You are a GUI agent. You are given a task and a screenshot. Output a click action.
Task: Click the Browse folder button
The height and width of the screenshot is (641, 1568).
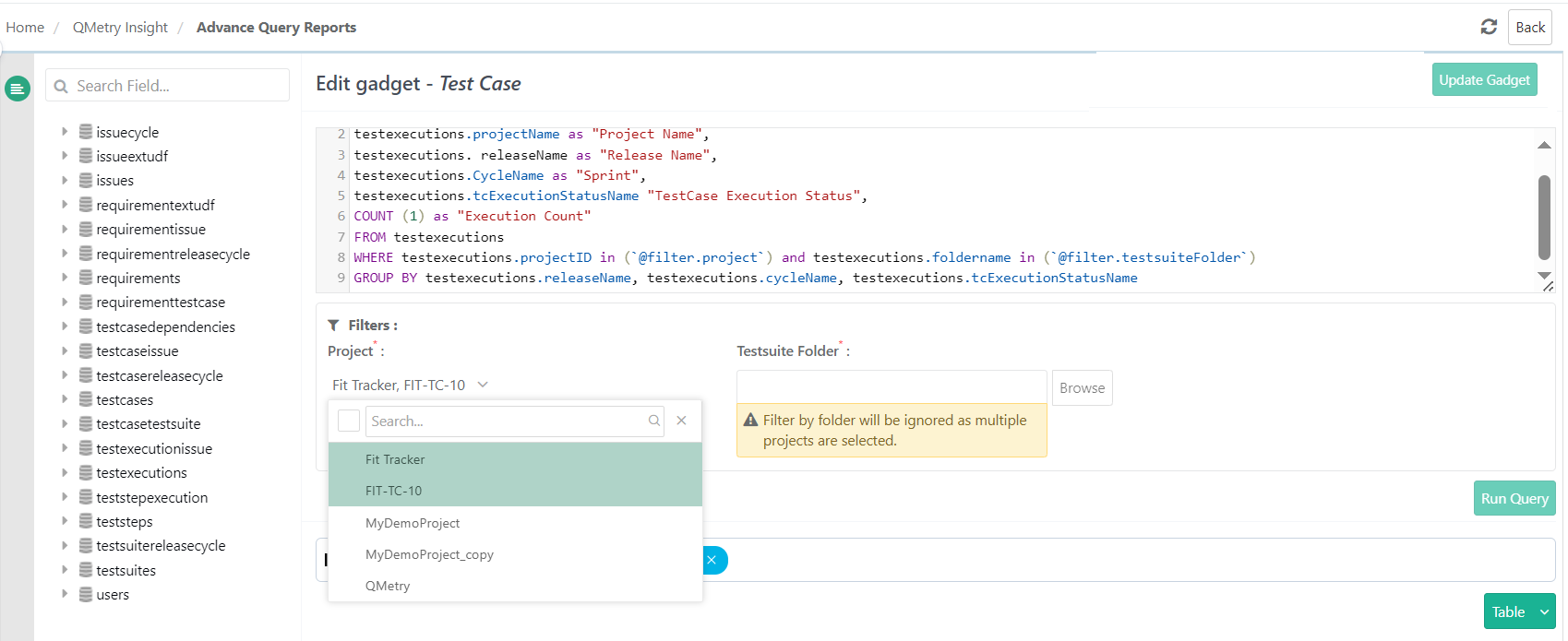coord(1082,388)
